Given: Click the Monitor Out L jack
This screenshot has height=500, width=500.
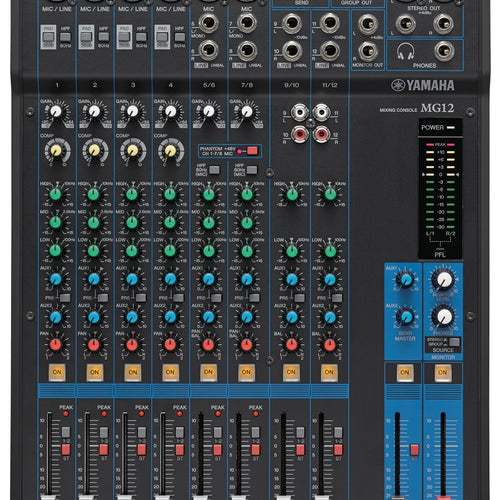Looking at the screenshot, I should [368, 23].
